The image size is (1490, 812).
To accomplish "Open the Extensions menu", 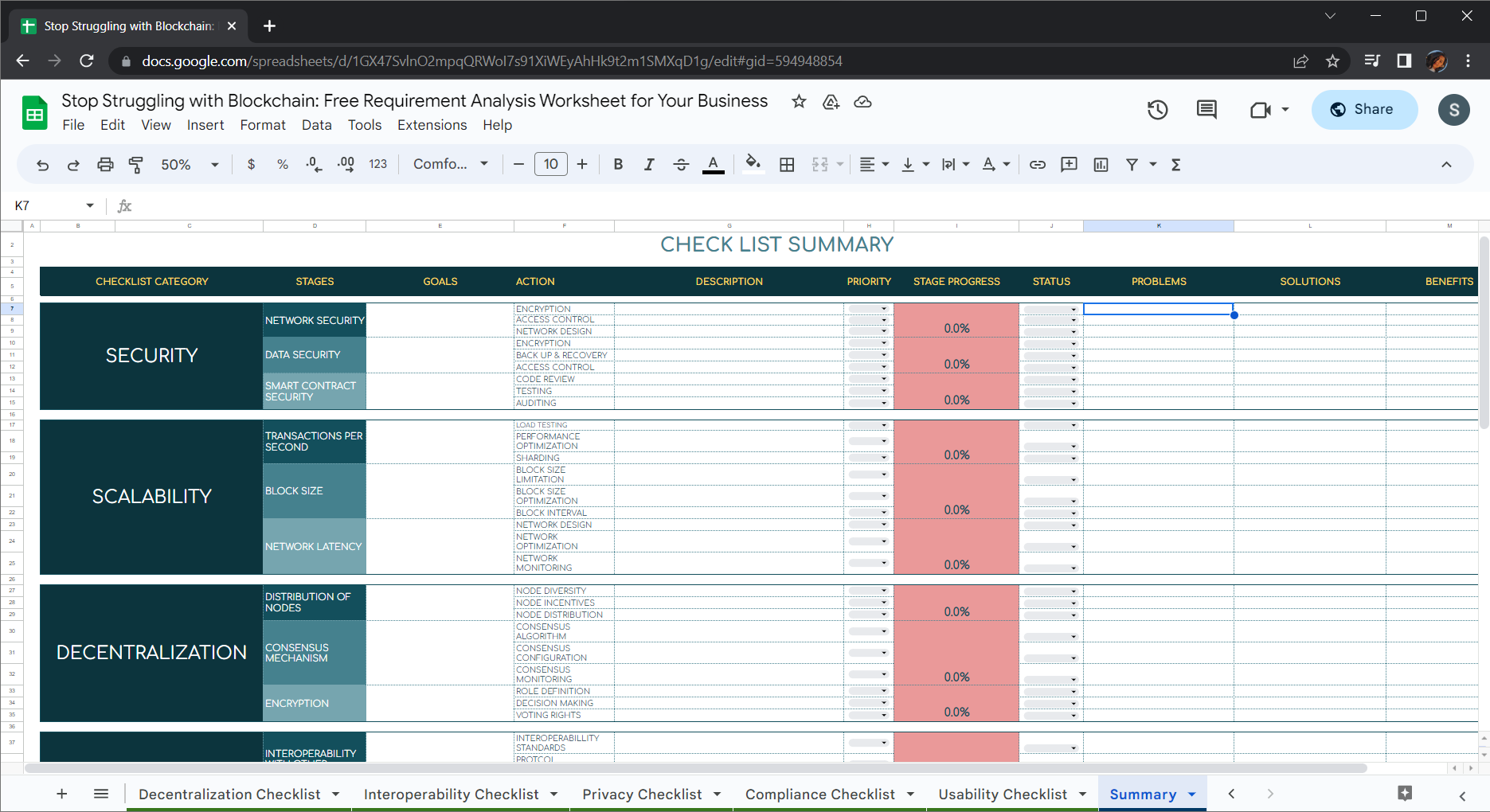I will tap(432, 125).
